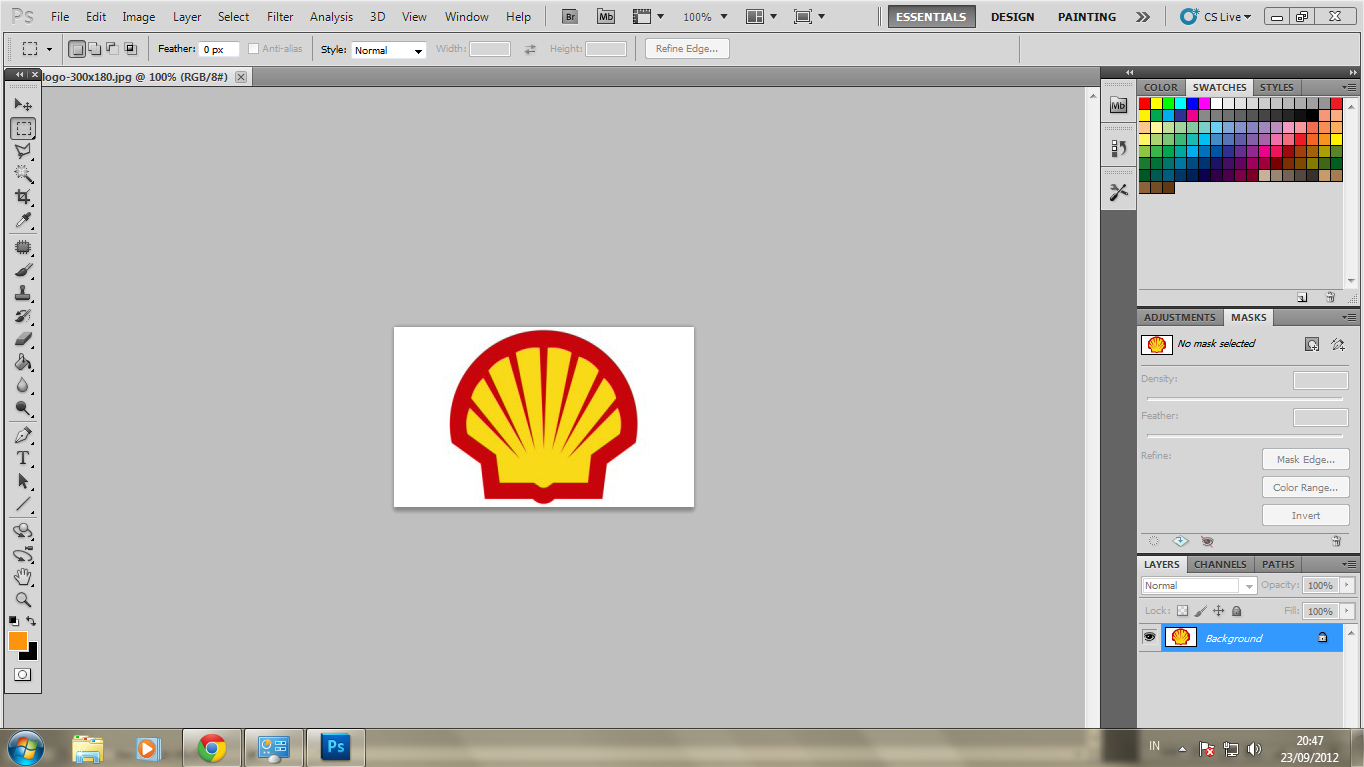Click the Refine Edge button
Viewport: 1364px width, 767px height.
tap(687, 49)
